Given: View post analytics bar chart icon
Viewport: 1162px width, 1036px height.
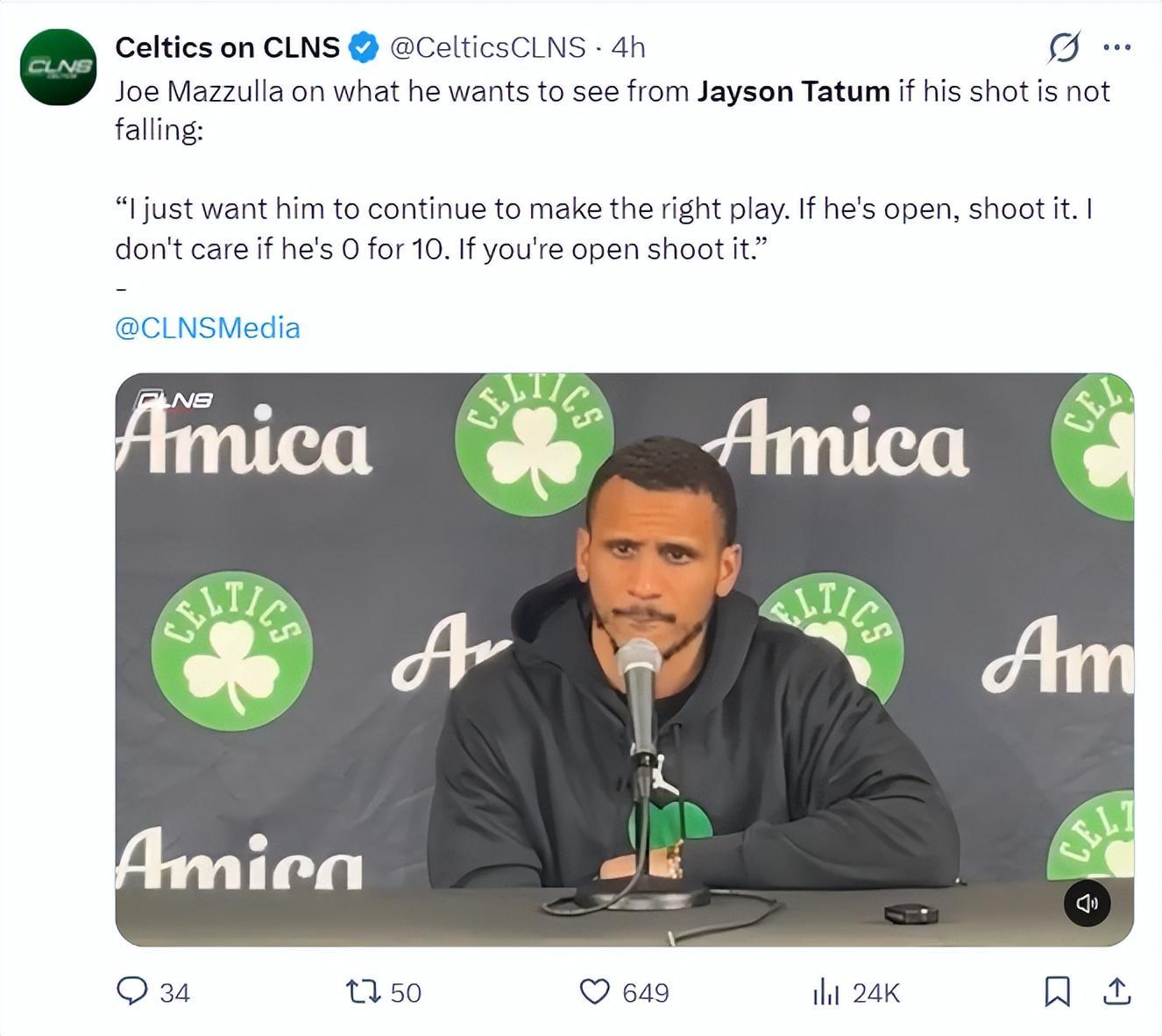Looking at the screenshot, I should (826, 992).
